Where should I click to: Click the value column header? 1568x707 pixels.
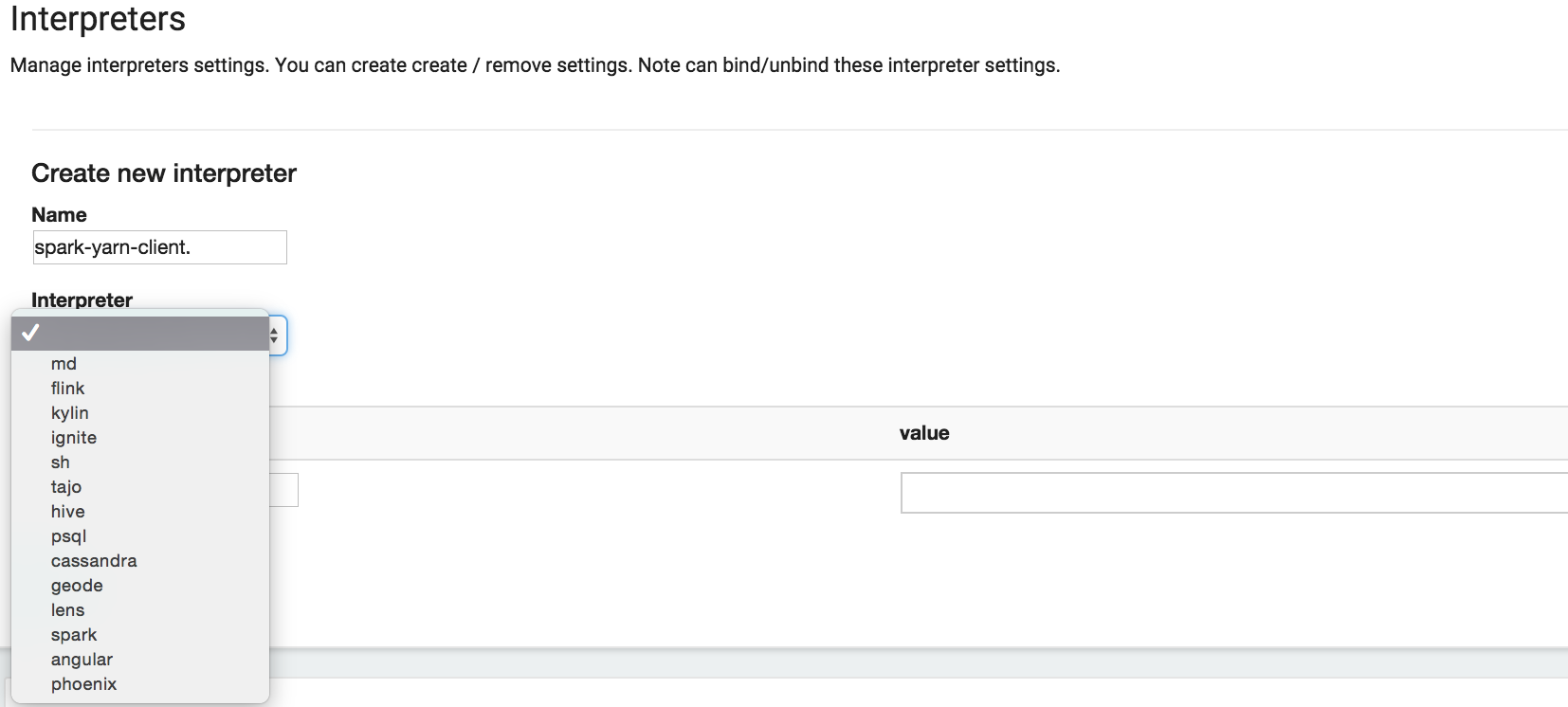click(x=924, y=433)
